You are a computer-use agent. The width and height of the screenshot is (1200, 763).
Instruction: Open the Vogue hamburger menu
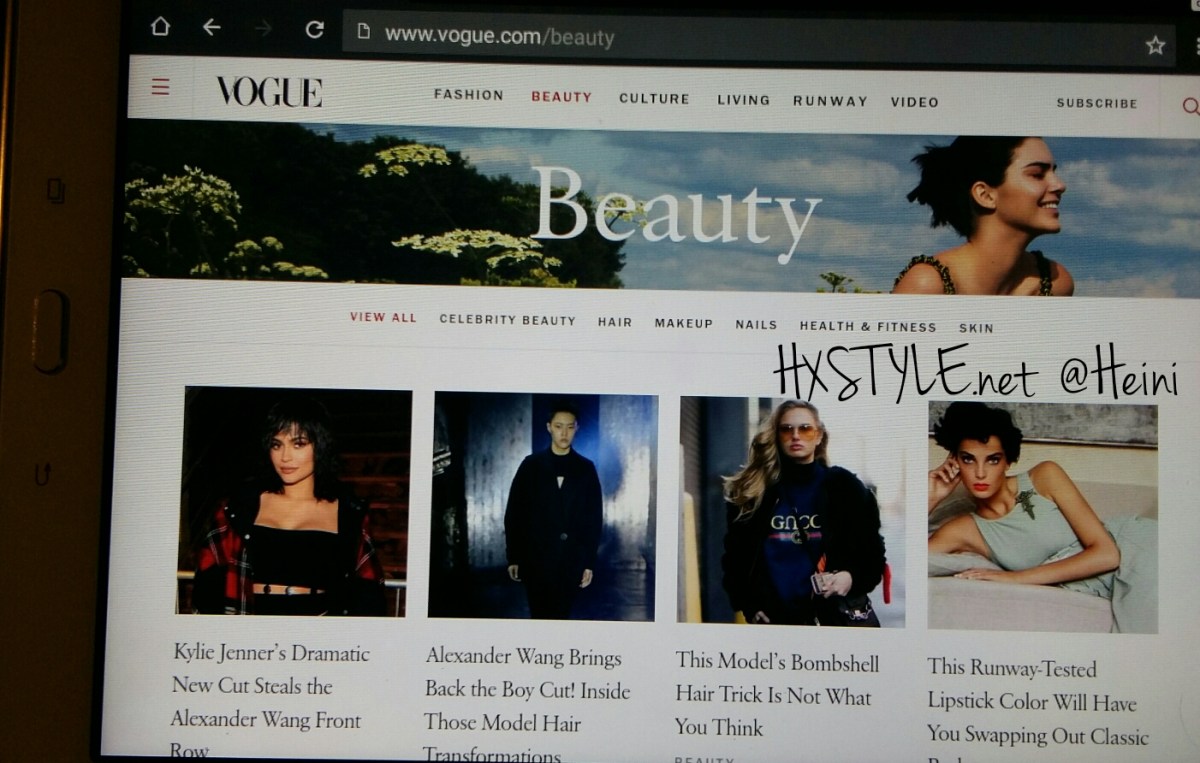160,87
